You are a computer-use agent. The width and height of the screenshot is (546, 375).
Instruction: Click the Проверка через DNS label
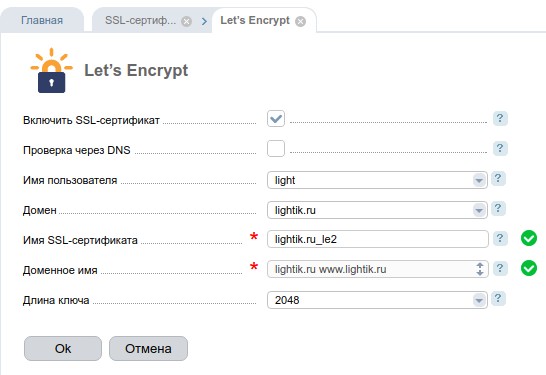click(x=77, y=150)
